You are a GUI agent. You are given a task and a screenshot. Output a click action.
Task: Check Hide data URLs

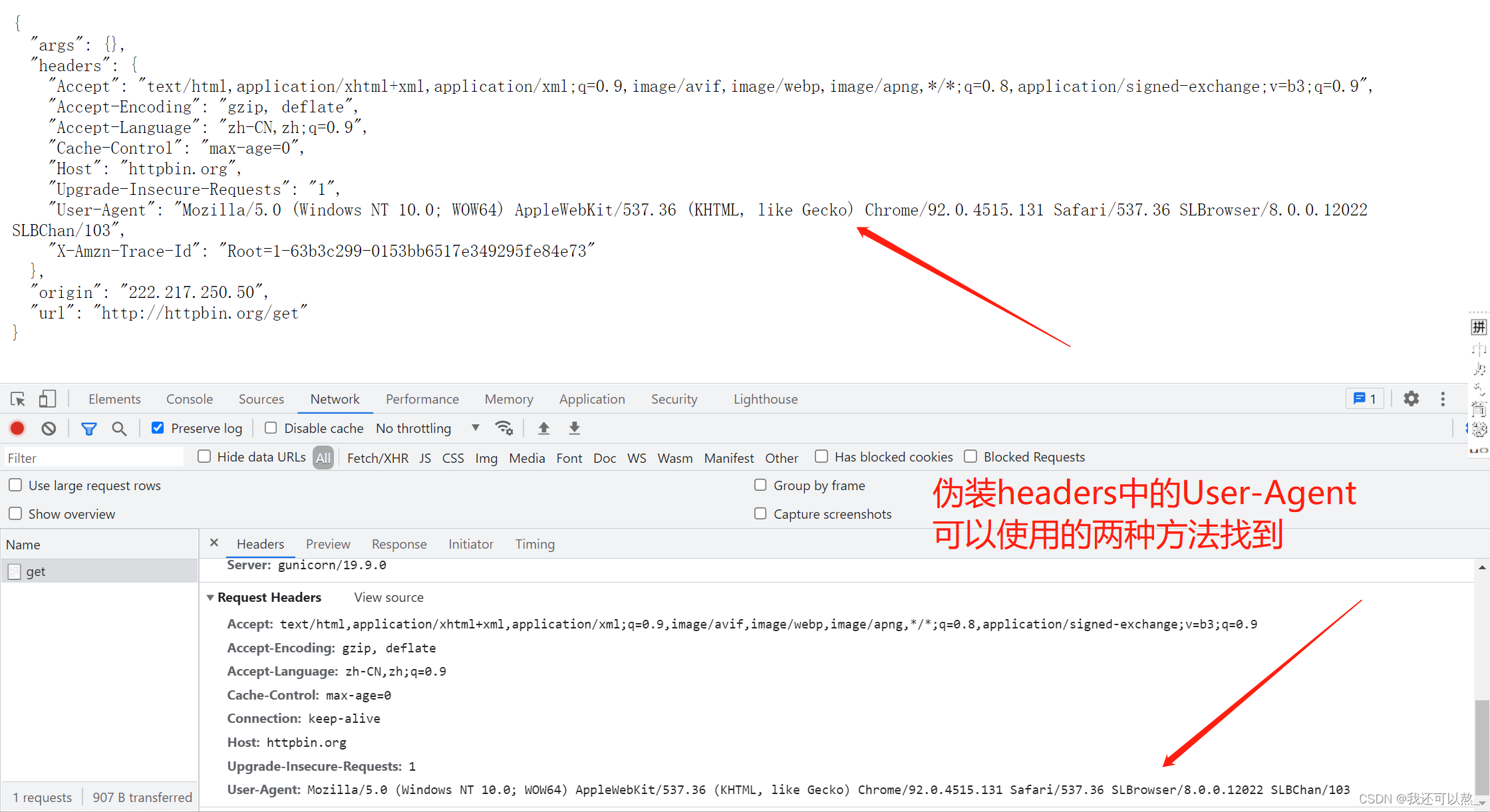[204, 456]
